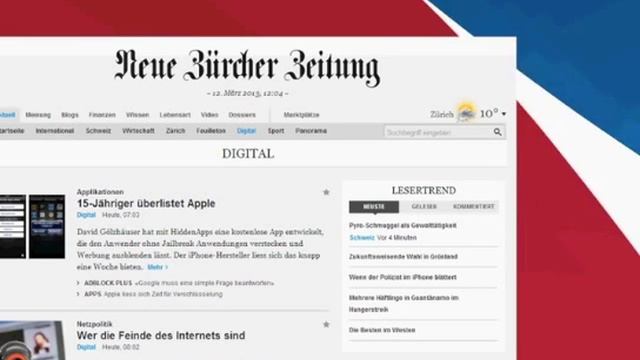This screenshot has width=640, height=360.
Task: Select the NEUSTE tab in Lesertrend
Action: [374, 207]
